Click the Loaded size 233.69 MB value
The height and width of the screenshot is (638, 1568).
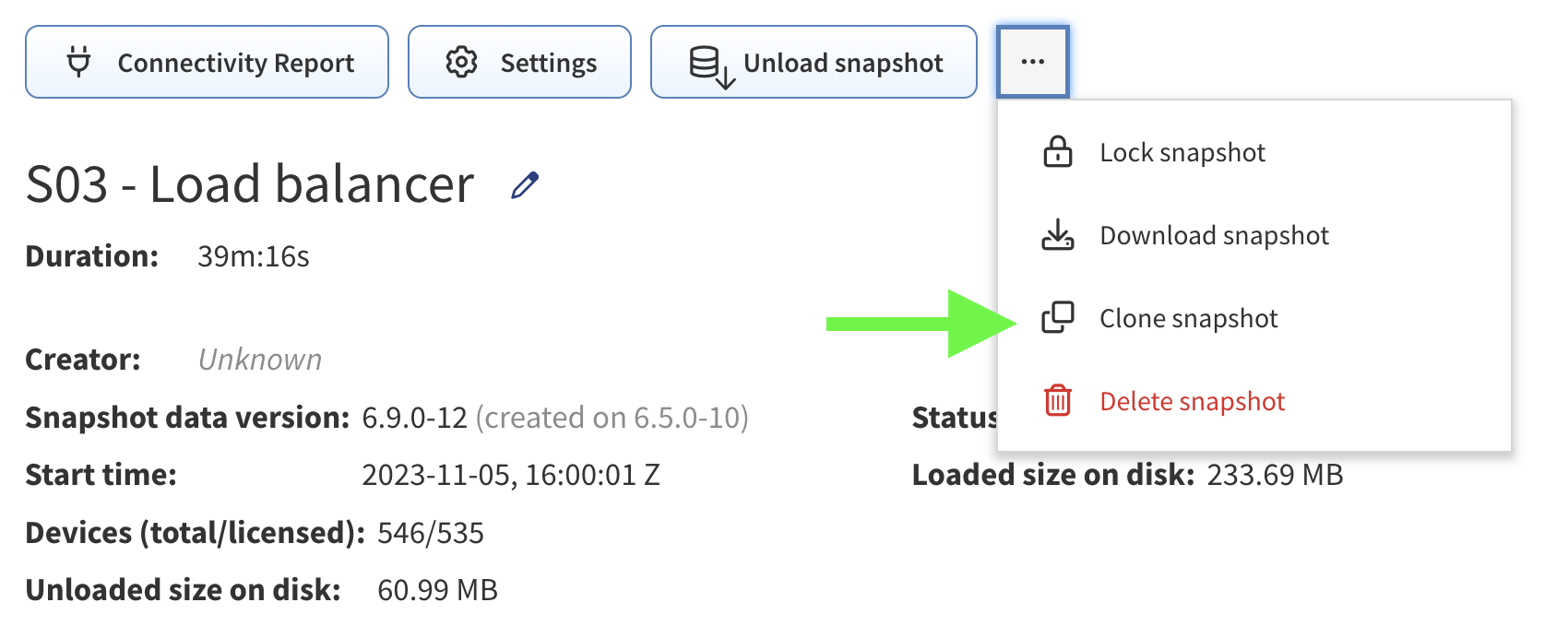click(1275, 475)
